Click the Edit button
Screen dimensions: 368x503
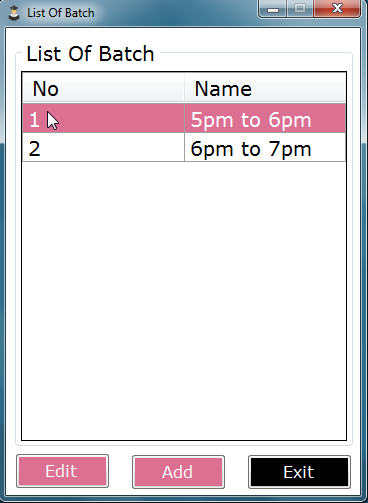pos(63,471)
